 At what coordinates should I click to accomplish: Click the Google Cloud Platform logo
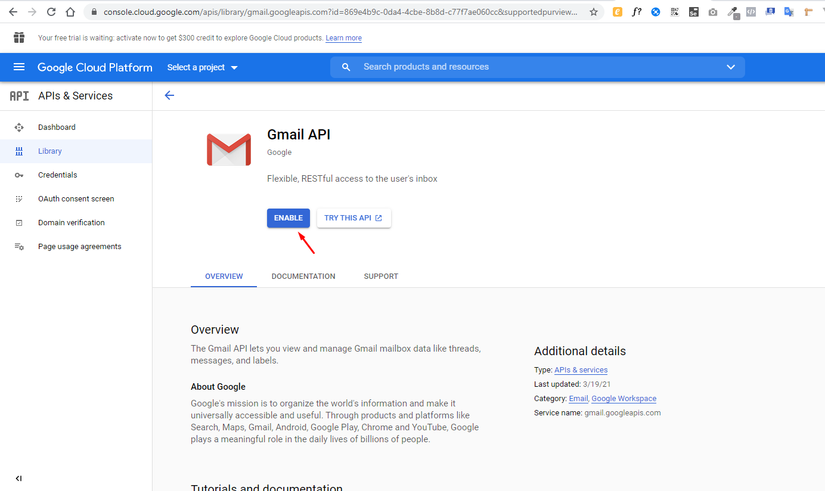(95, 67)
